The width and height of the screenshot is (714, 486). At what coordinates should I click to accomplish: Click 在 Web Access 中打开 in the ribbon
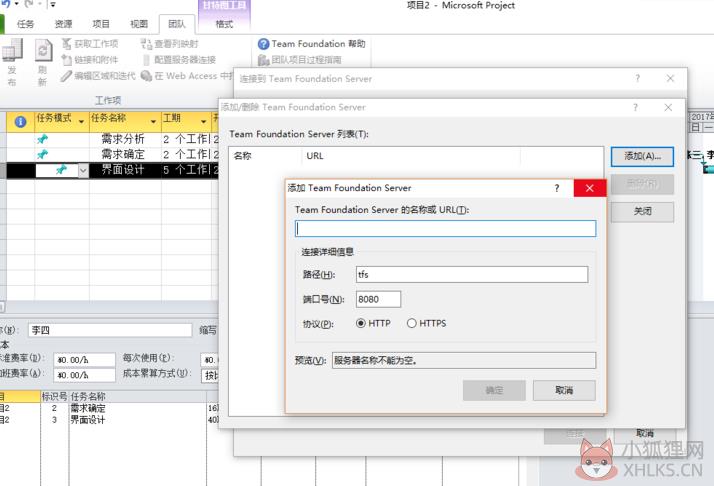pos(187,76)
